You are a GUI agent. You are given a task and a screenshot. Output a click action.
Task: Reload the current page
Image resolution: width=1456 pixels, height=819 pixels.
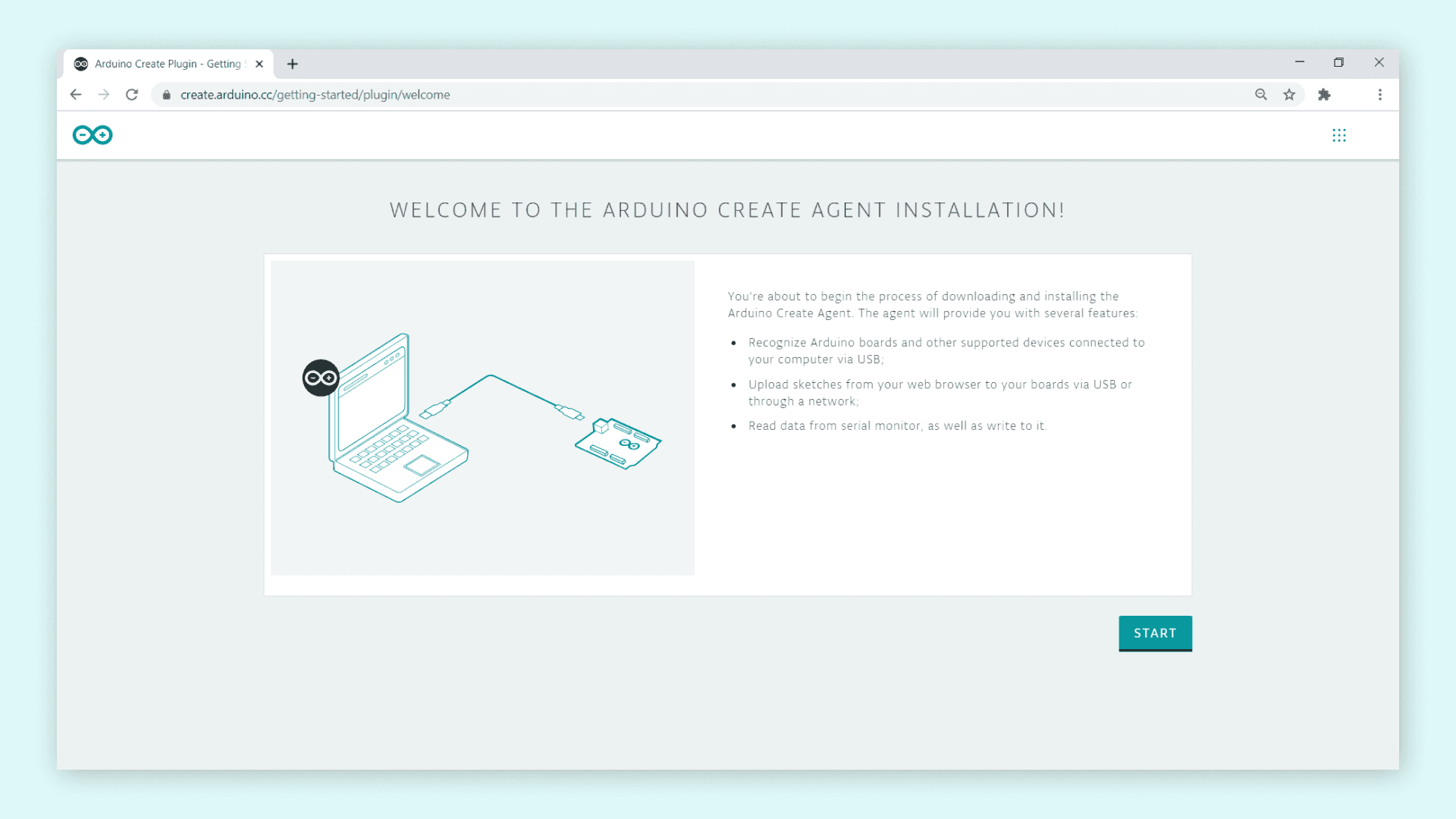(132, 95)
